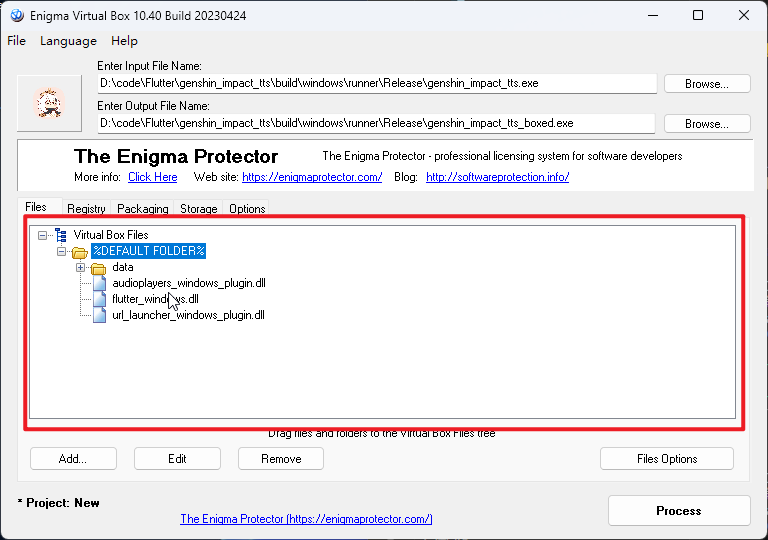
Task: Expand the data folder node
Action: tap(80, 267)
